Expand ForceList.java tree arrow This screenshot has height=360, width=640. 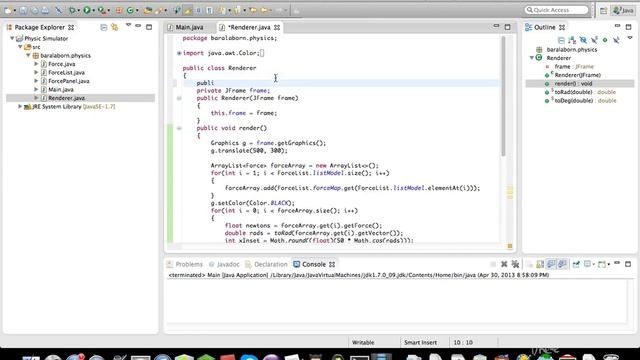pos(36,73)
